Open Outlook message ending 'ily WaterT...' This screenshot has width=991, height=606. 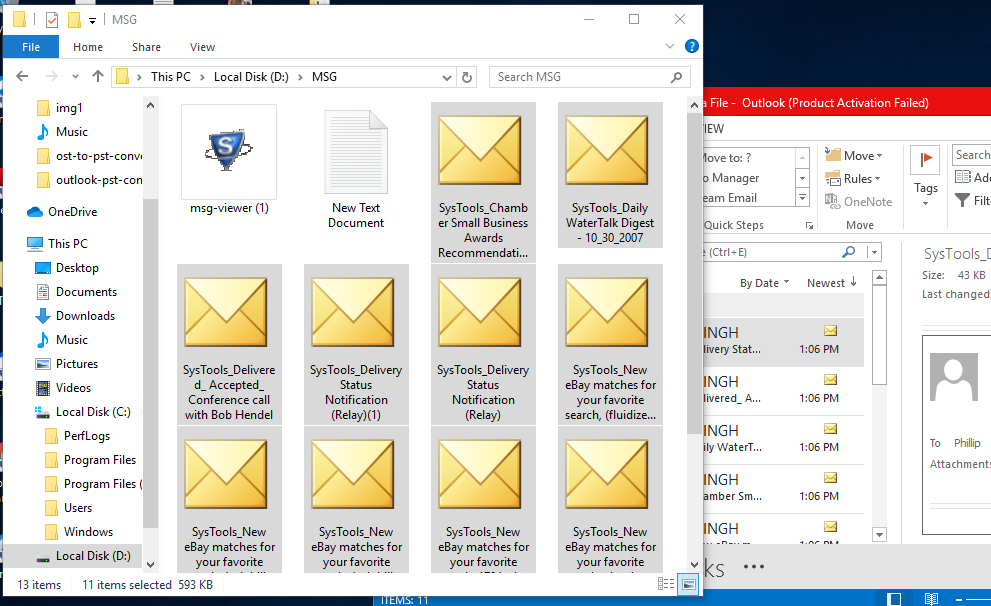click(x=783, y=439)
